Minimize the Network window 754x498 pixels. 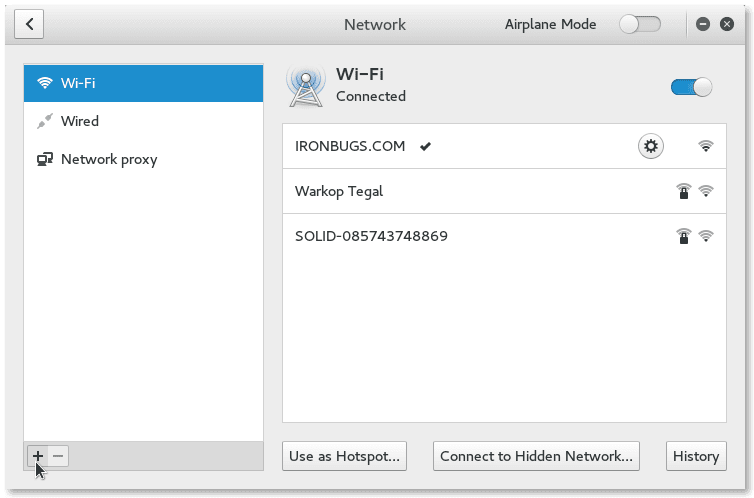703,24
